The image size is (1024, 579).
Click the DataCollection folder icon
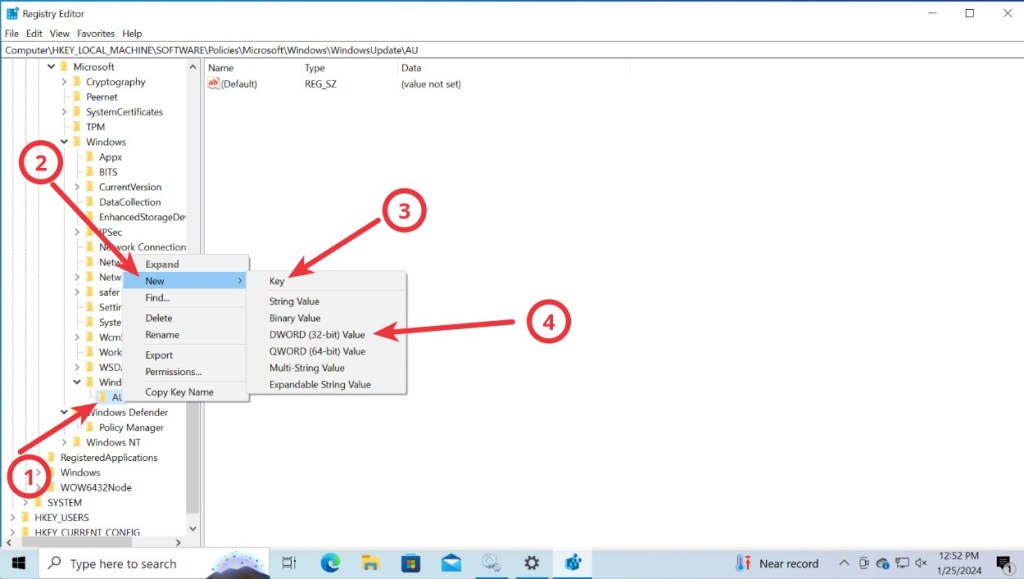90,202
